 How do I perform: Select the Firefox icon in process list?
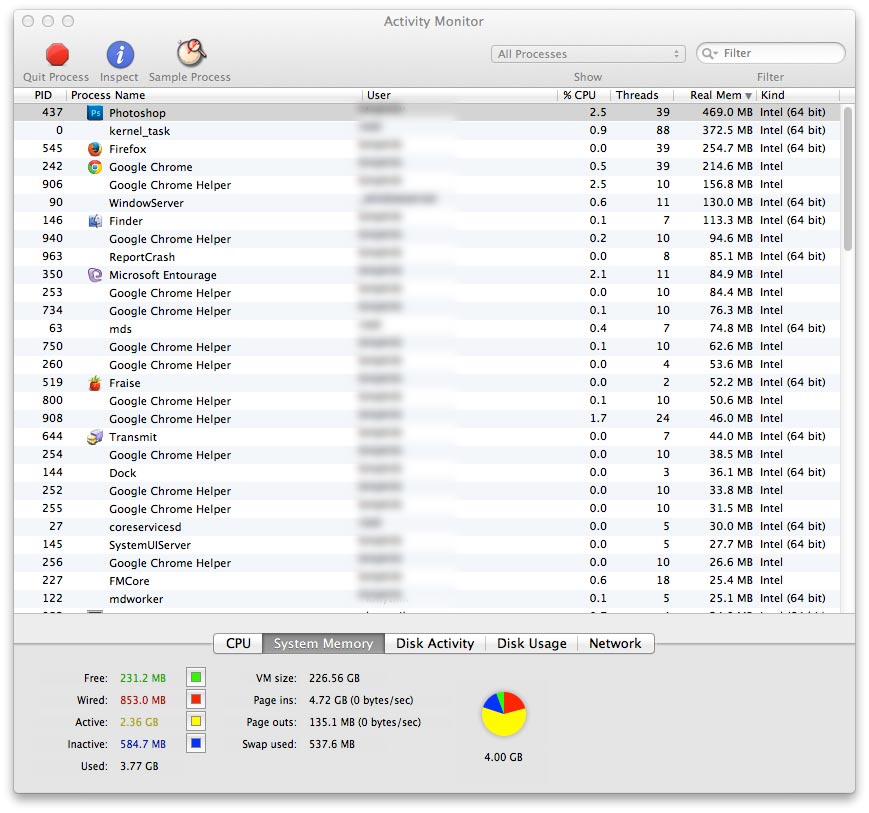pos(95,149)
